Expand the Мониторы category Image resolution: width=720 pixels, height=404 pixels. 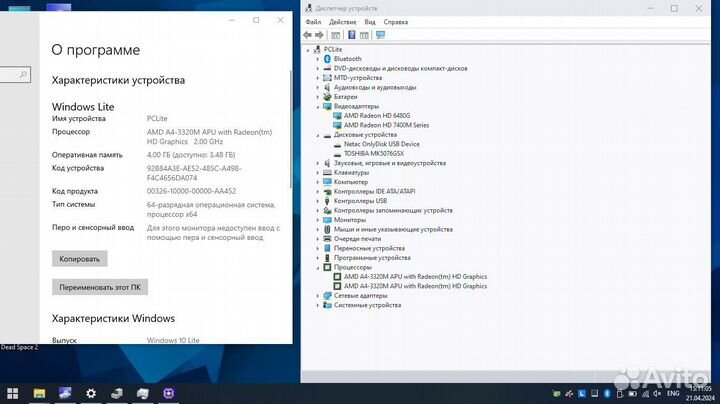point(317,220)
